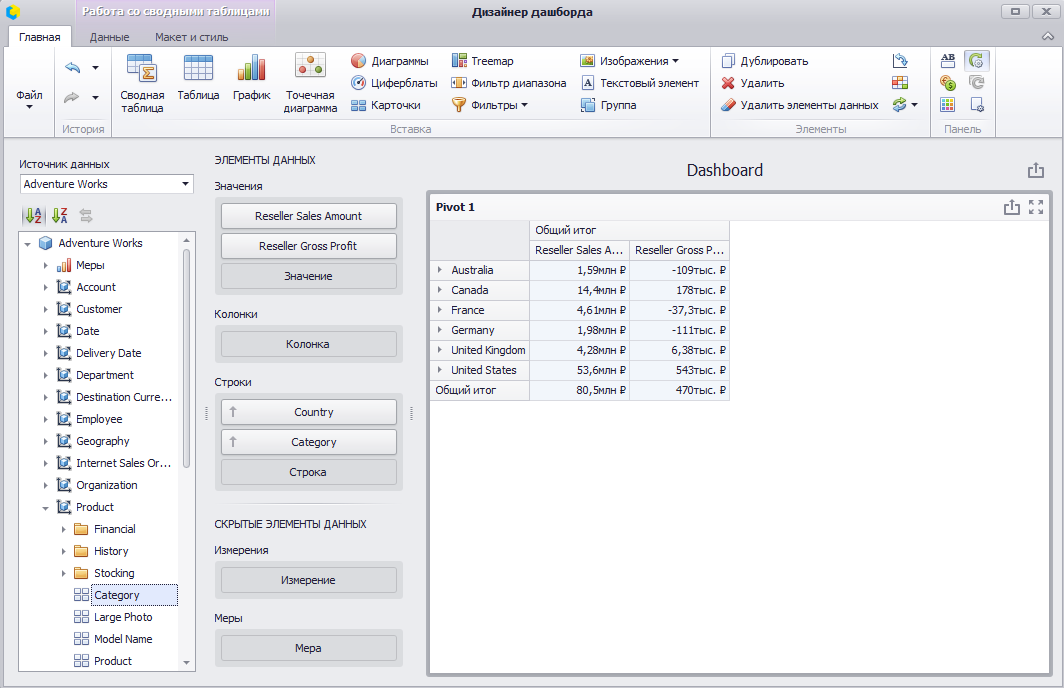Click the Измерение placeholder button

coord(309,580)
